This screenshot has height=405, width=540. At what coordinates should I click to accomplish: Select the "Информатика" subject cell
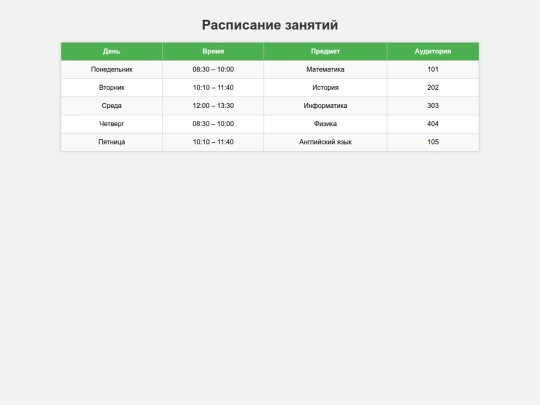(325, 106)
